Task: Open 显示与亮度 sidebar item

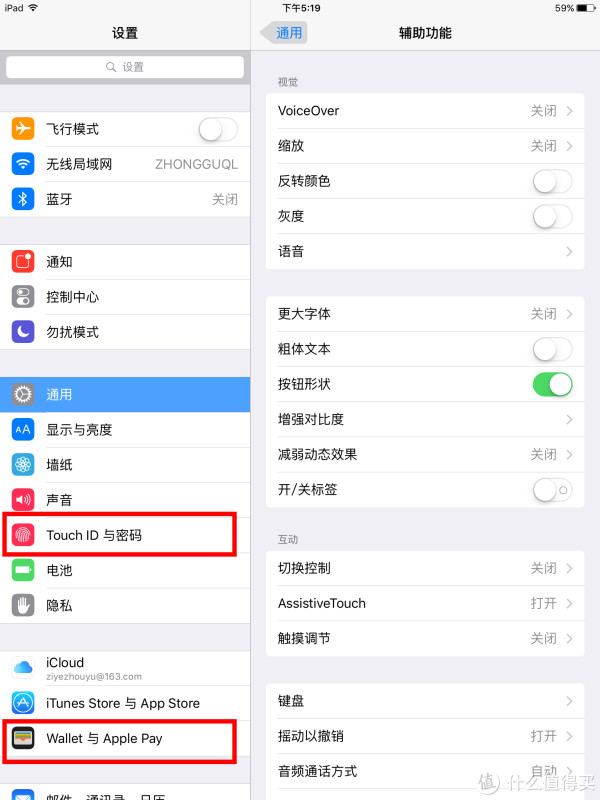Action: pyautogui.click(x=125, y=430)
